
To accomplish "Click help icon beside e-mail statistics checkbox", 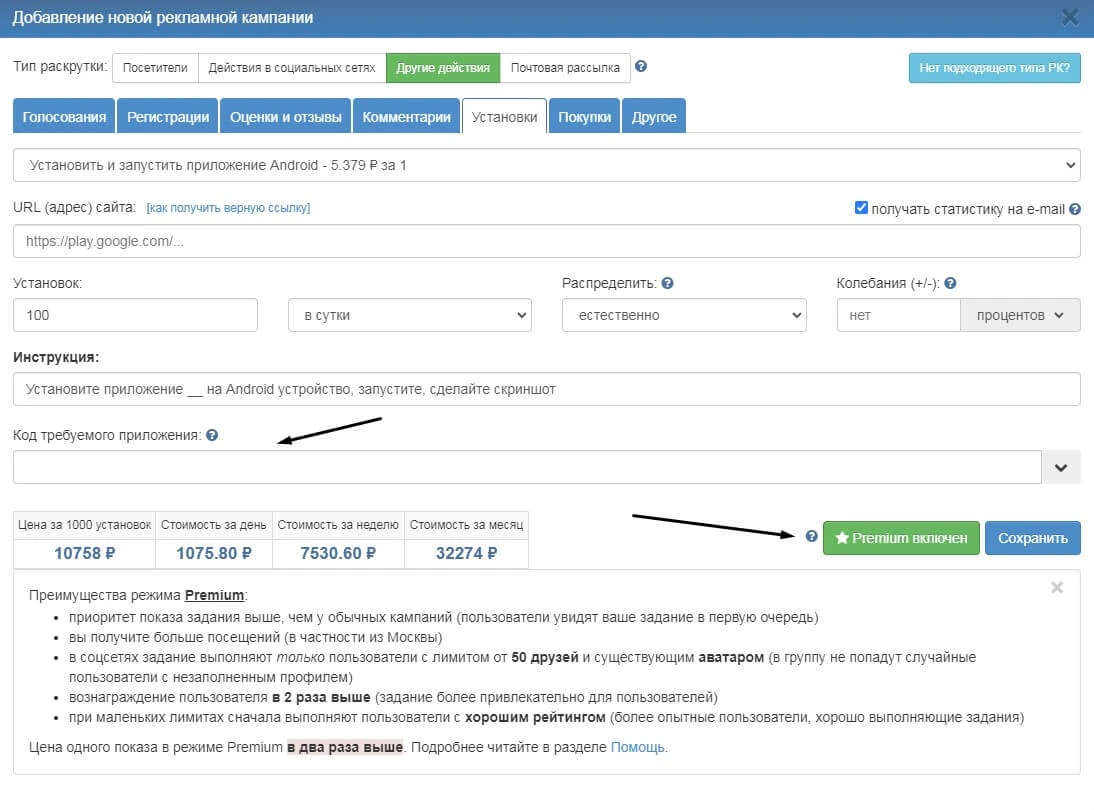I will [x=1075, y=209].
